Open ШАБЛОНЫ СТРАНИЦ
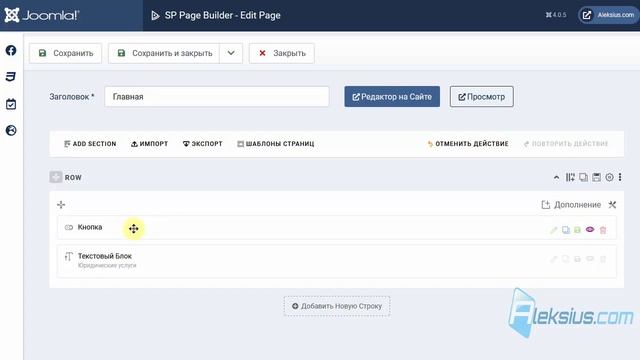This screenshot has width=640, height=360. [x=276, y=144]
